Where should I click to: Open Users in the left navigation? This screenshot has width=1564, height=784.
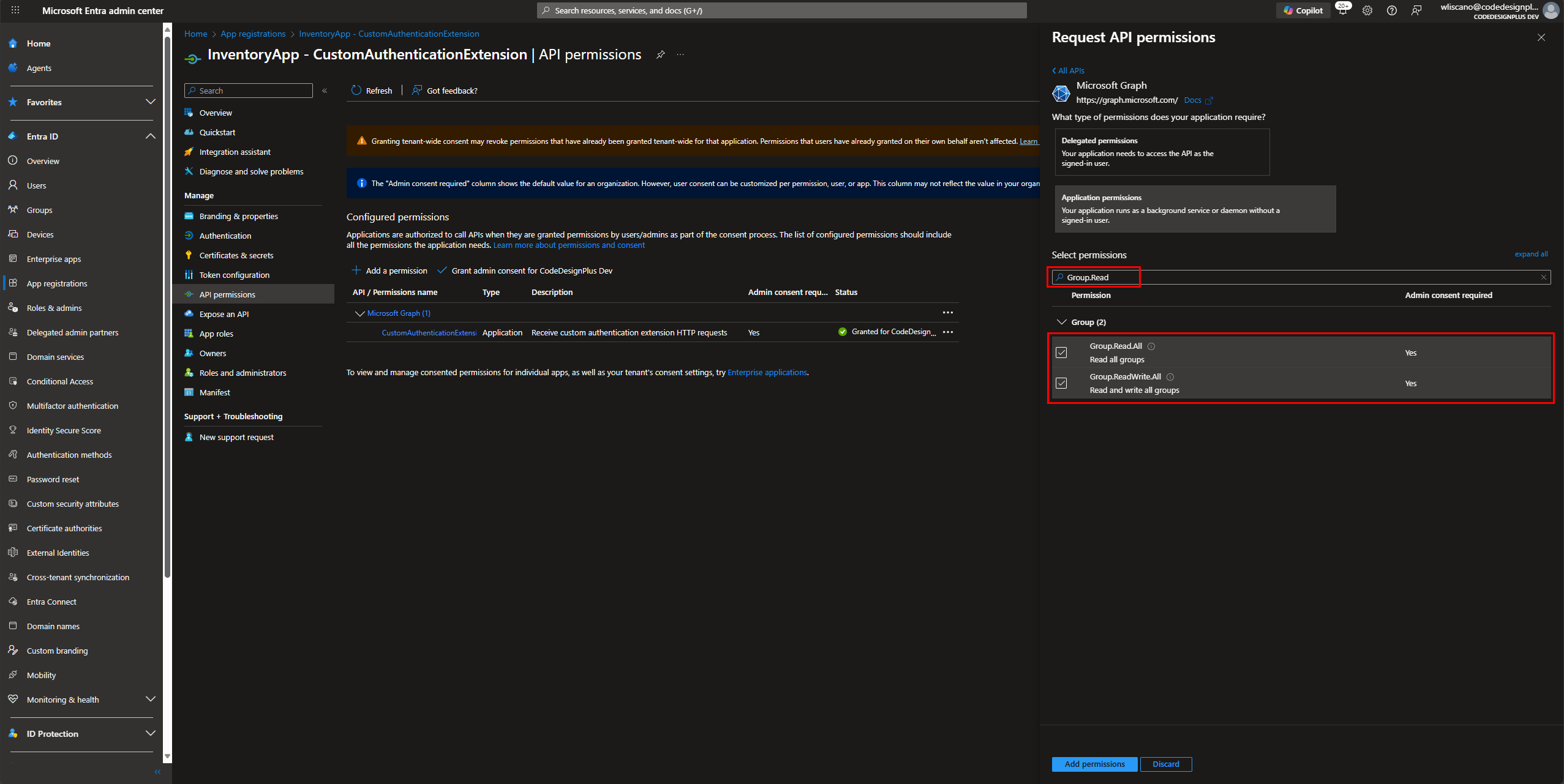click(x=36, y=185)
